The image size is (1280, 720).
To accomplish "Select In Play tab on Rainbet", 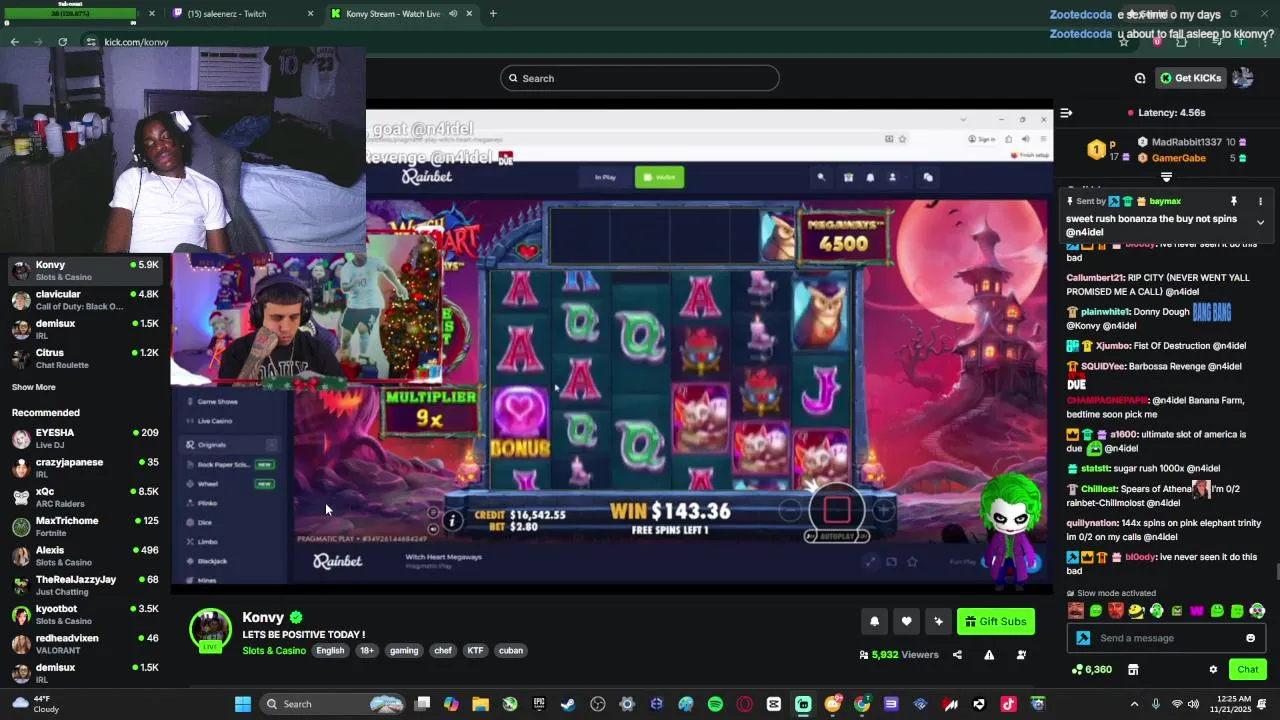I will [605, 177].
